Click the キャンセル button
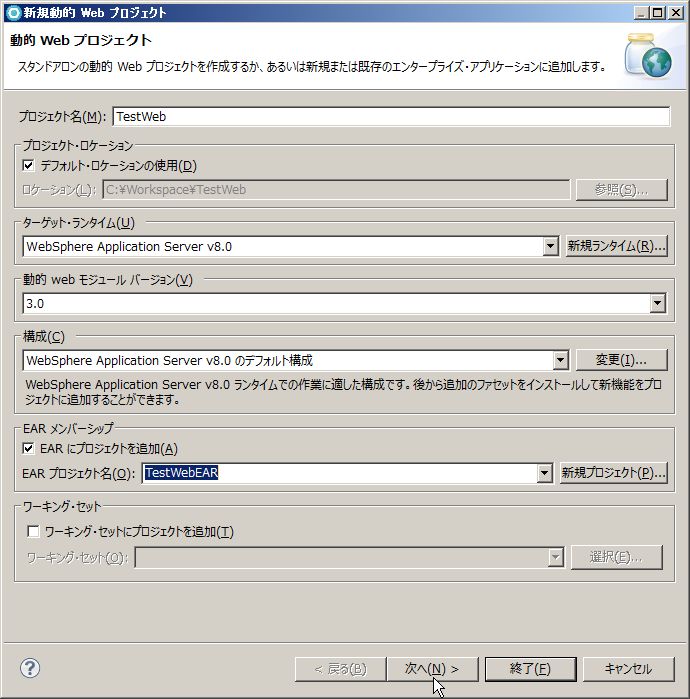 628,669
